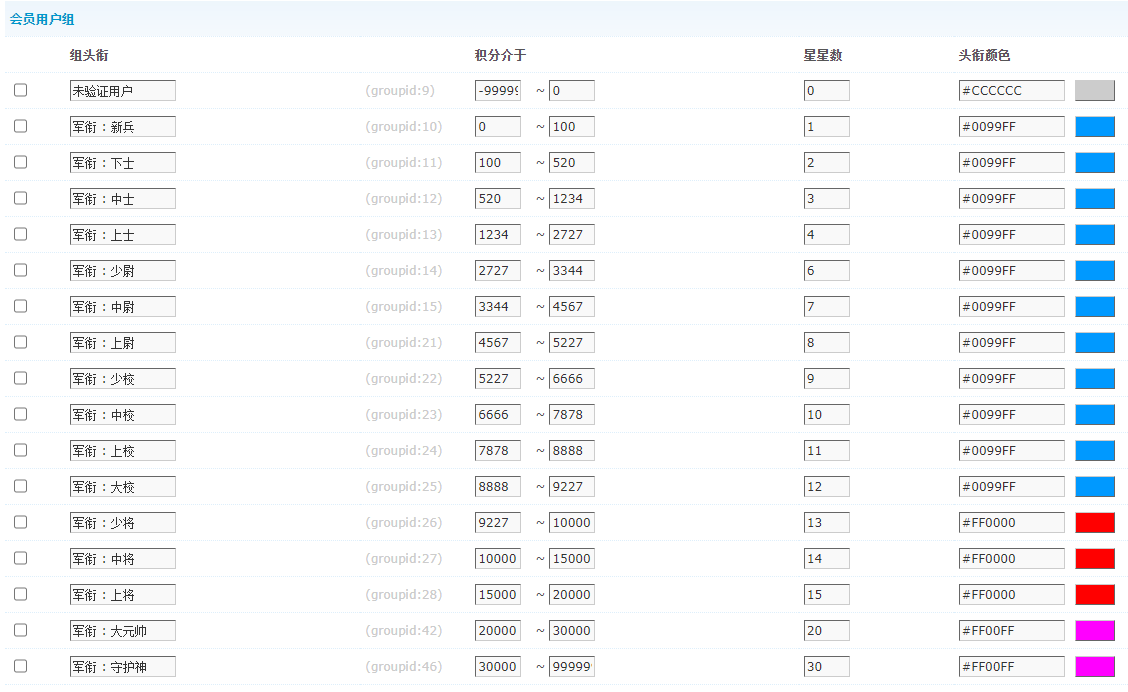Tick the 军衔：大元帅 checkbox
This screenshot has height=692, width=1128.
(21, 630)
